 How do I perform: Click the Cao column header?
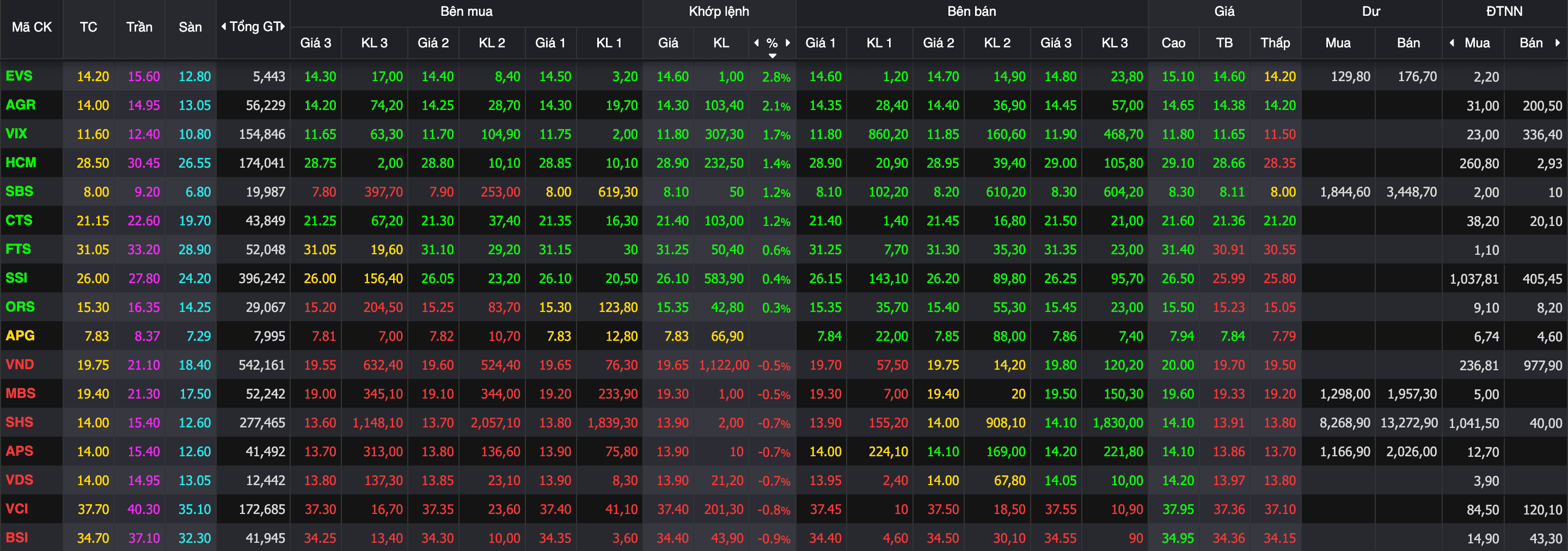[x=1173, y=42]
